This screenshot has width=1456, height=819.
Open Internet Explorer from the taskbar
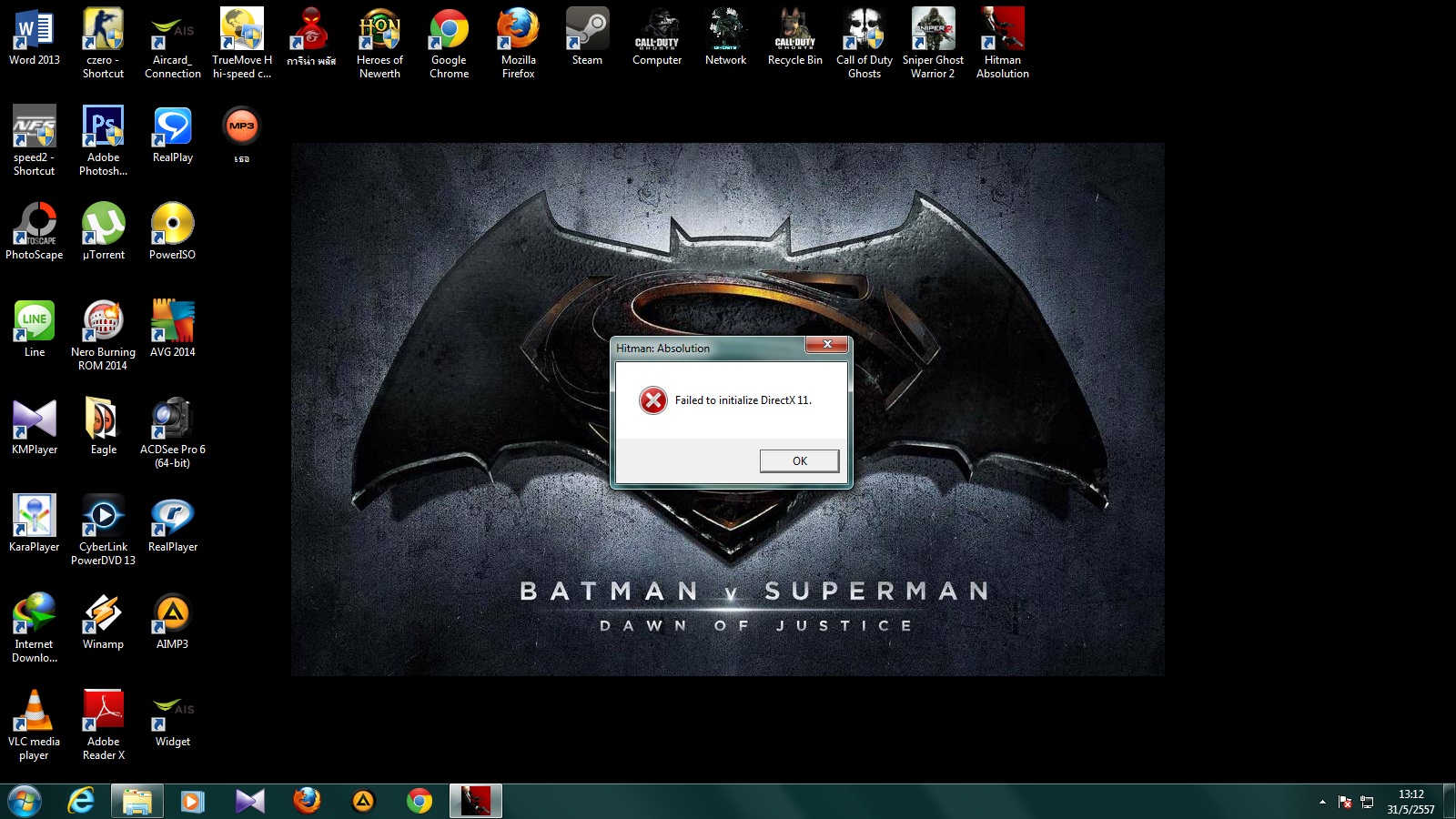81,801
